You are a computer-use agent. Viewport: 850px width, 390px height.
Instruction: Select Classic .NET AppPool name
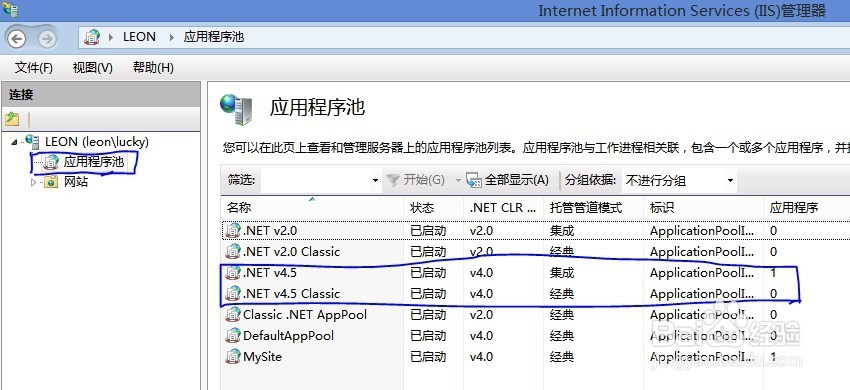(305, 315)
